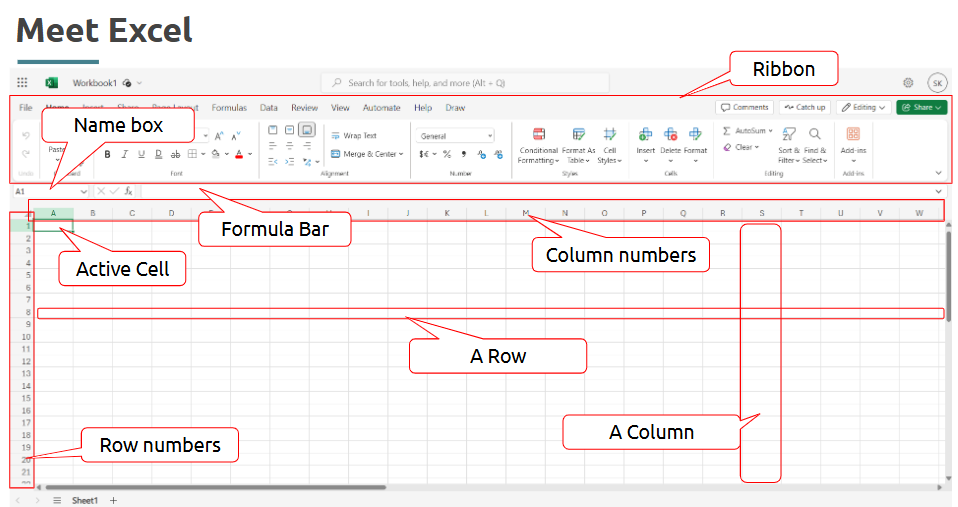Click the Delete cells icon
This screenshot has height=507, width=958.
coord(670,134)
